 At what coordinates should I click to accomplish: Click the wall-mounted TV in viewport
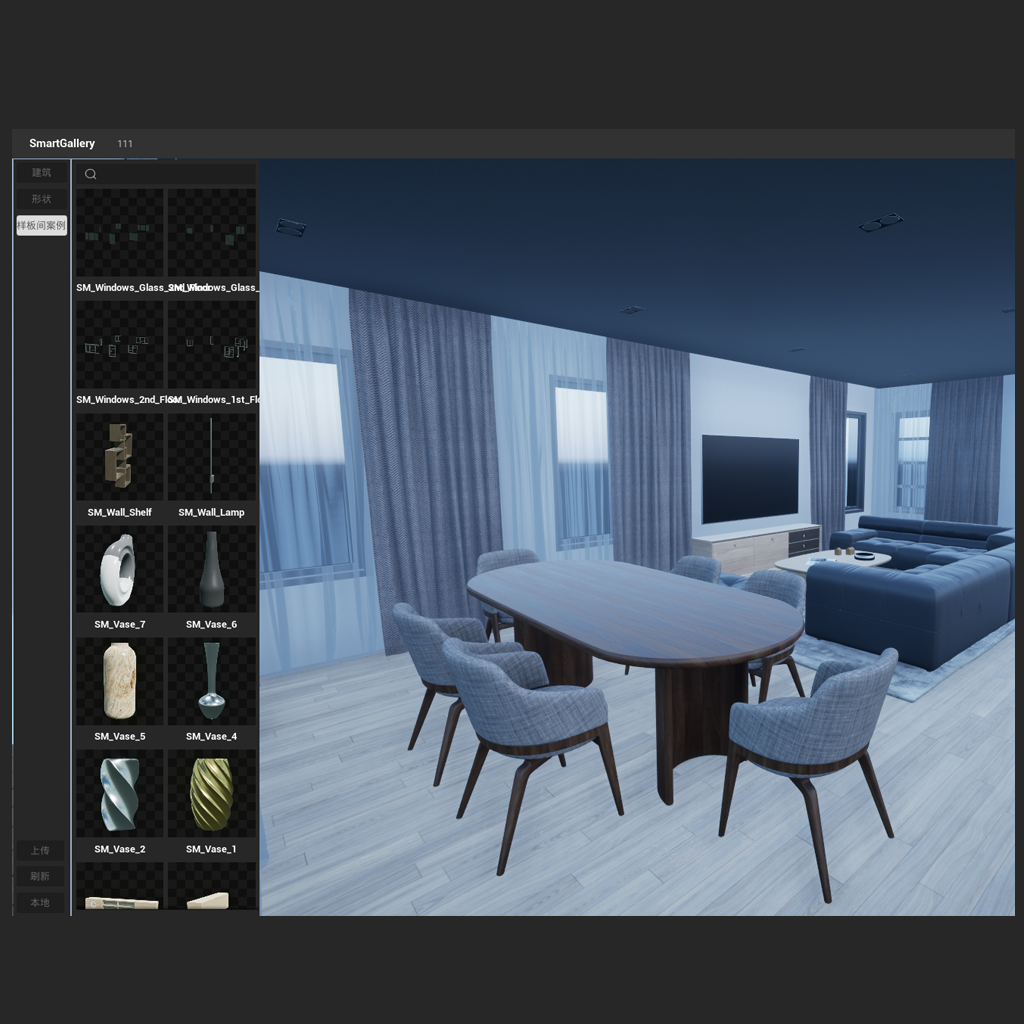[x=750, y=479]
